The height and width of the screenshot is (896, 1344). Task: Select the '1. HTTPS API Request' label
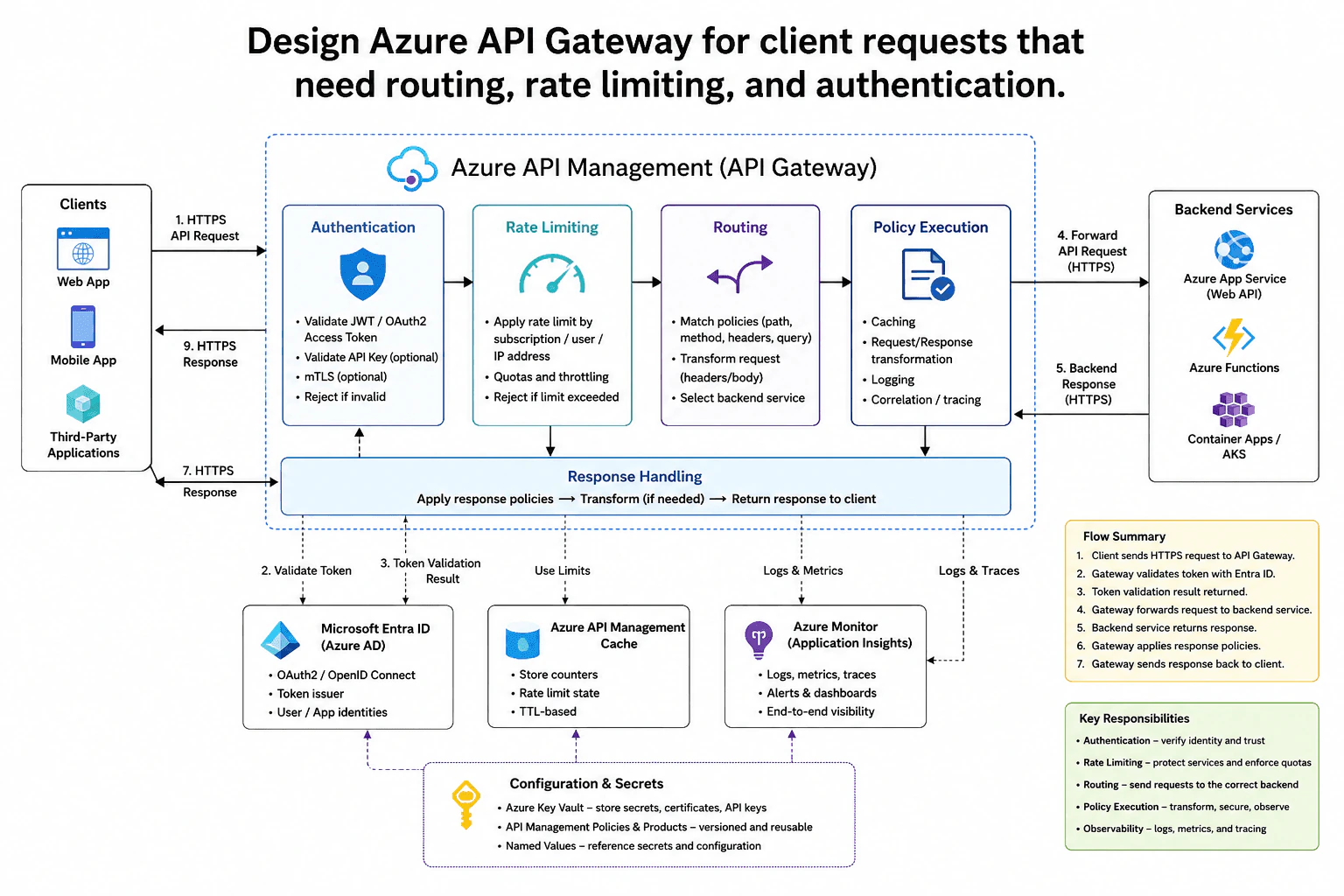(x=206, y=227)
